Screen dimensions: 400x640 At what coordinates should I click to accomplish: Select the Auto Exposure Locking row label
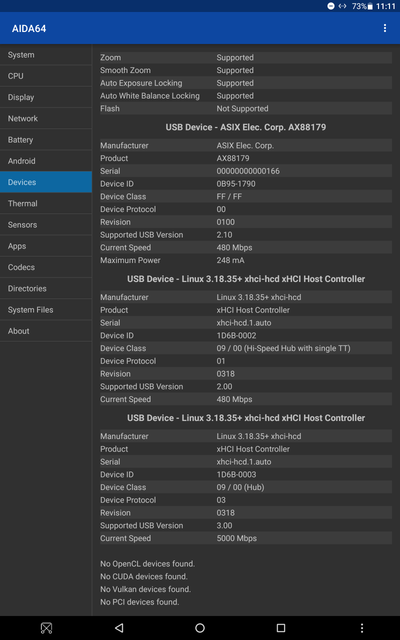click(x=141, y=83)
